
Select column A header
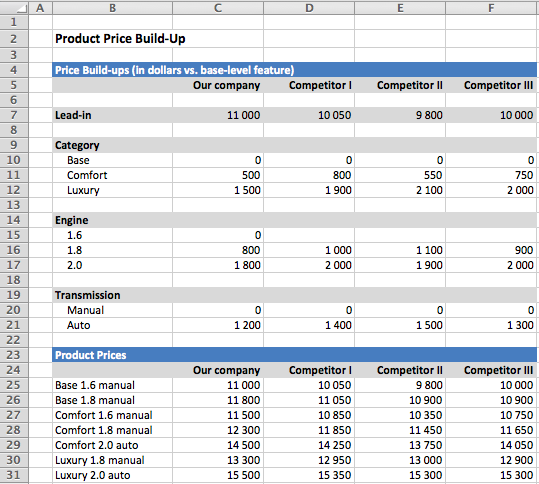point(40,8)
